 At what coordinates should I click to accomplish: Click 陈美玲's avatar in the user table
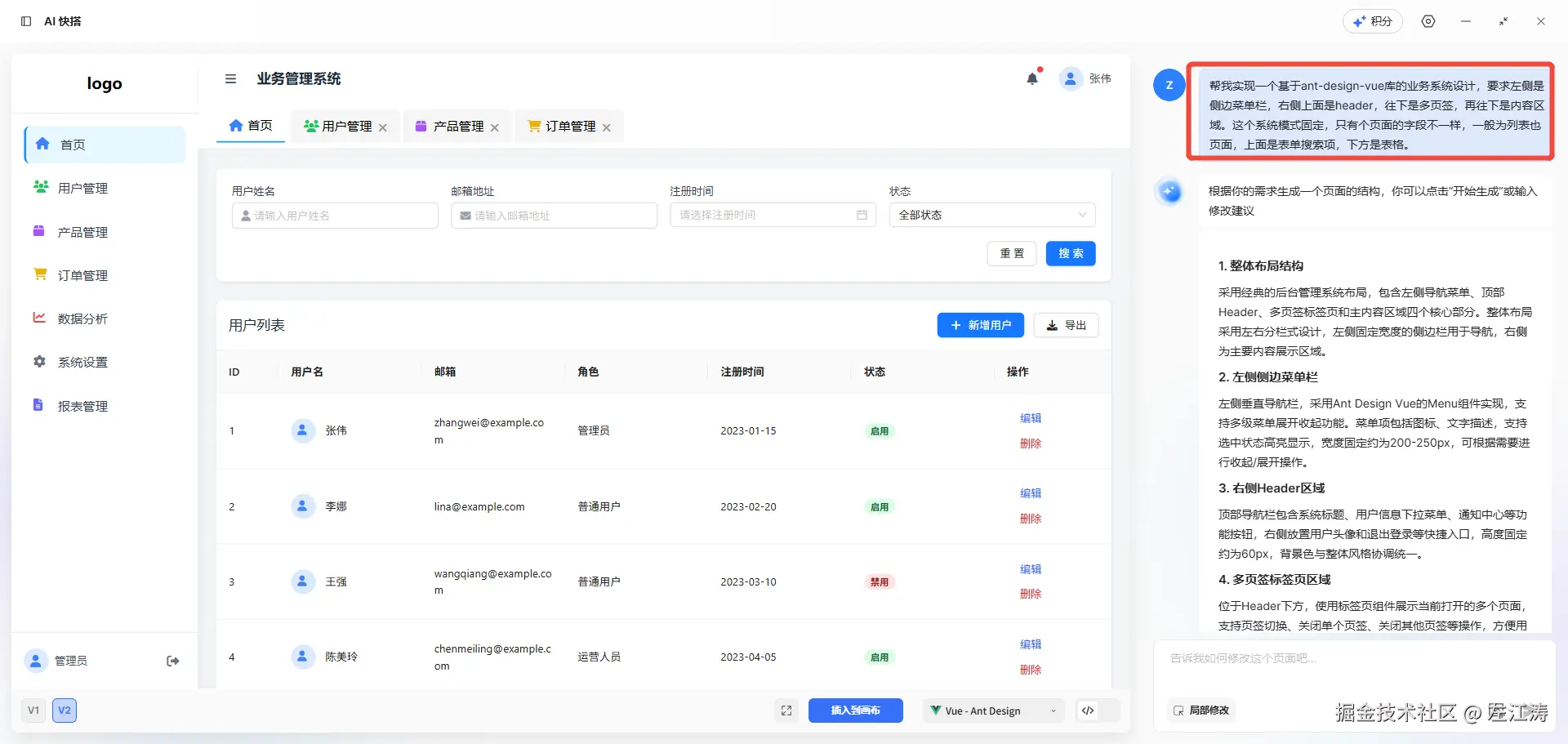303,657
